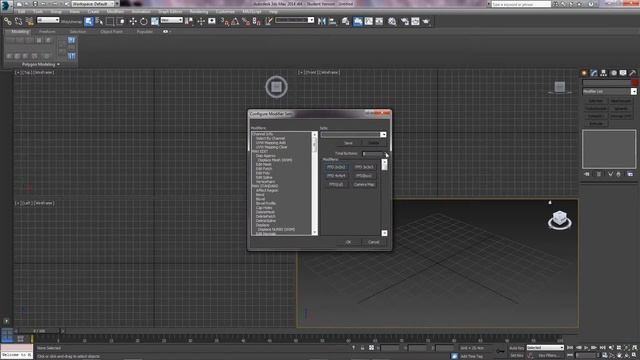Click the Pin Stack icon
This screenshot has height=360, width=640.
coord(587,174)
